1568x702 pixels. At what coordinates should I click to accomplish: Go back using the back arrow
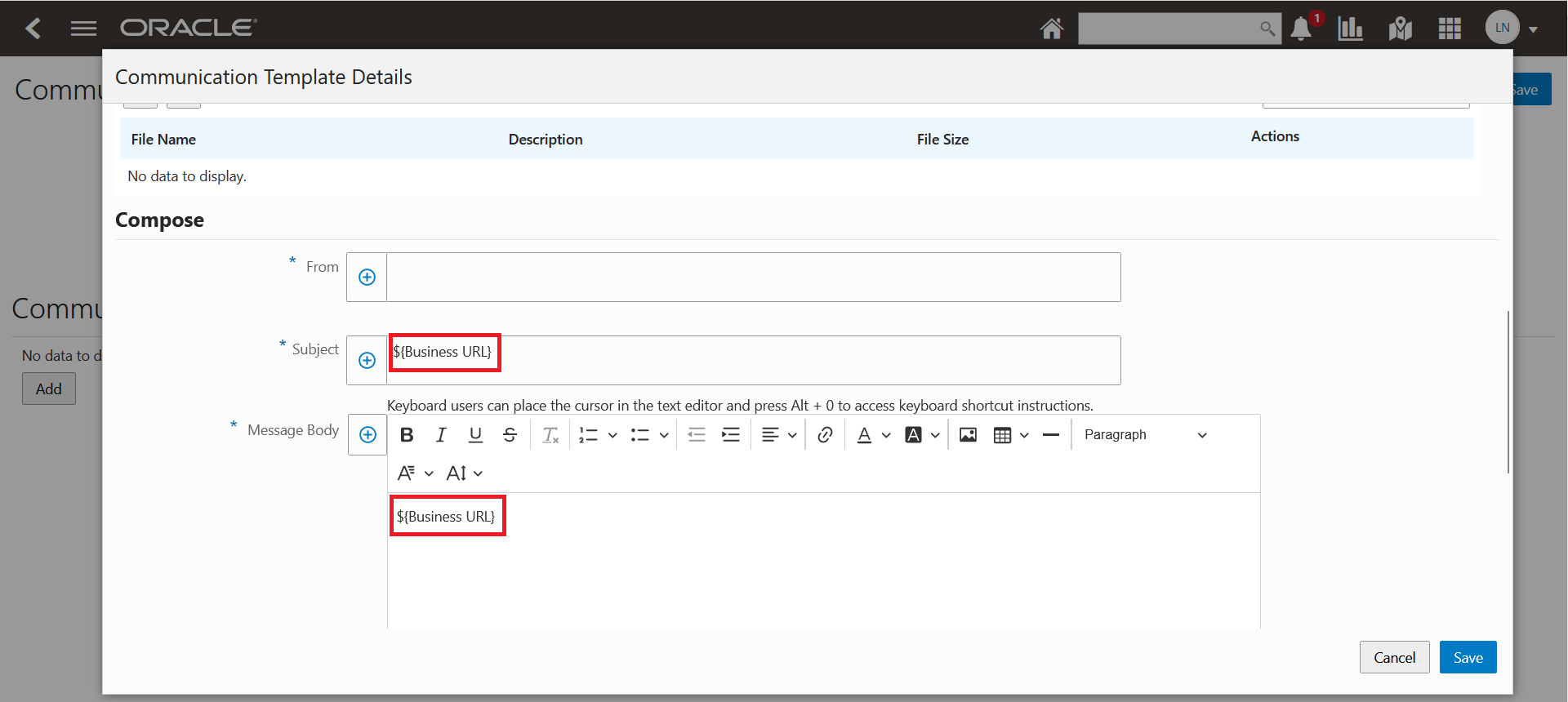(33, 29)
